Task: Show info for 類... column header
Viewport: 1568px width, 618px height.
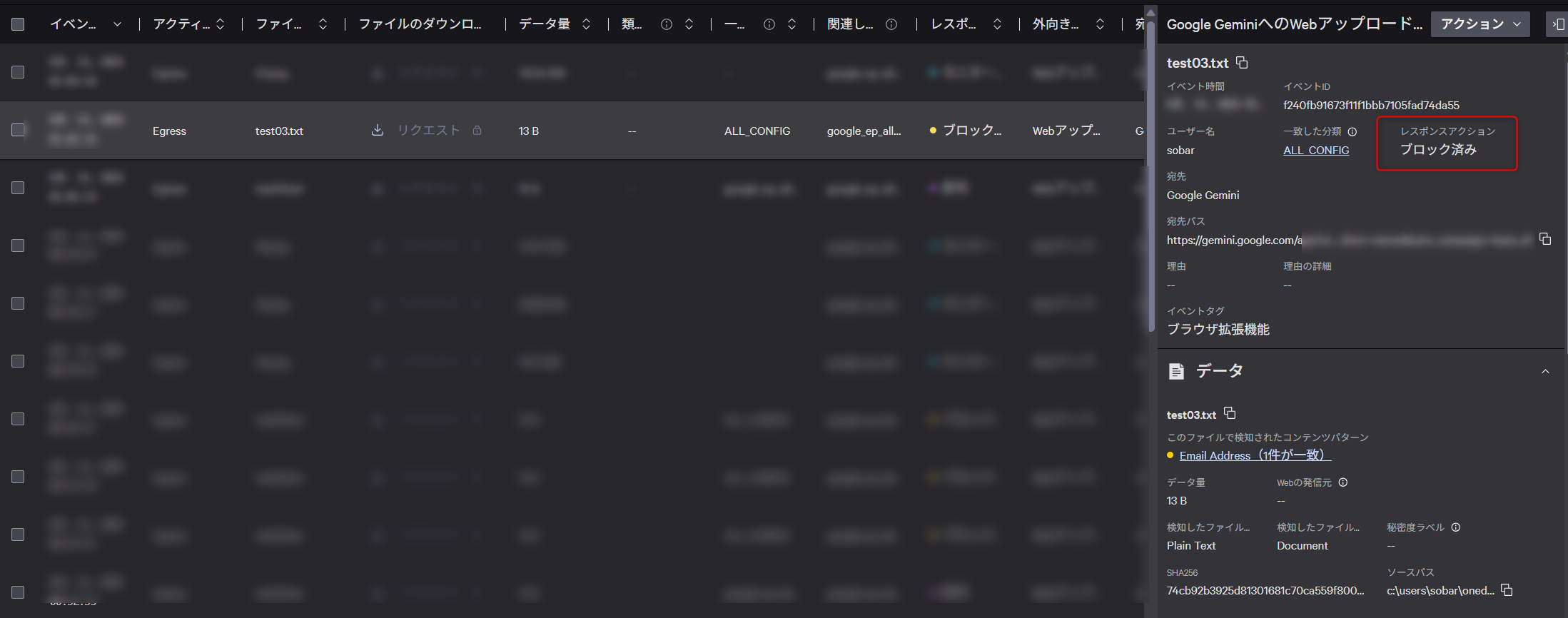Action: tap(667, 24)
